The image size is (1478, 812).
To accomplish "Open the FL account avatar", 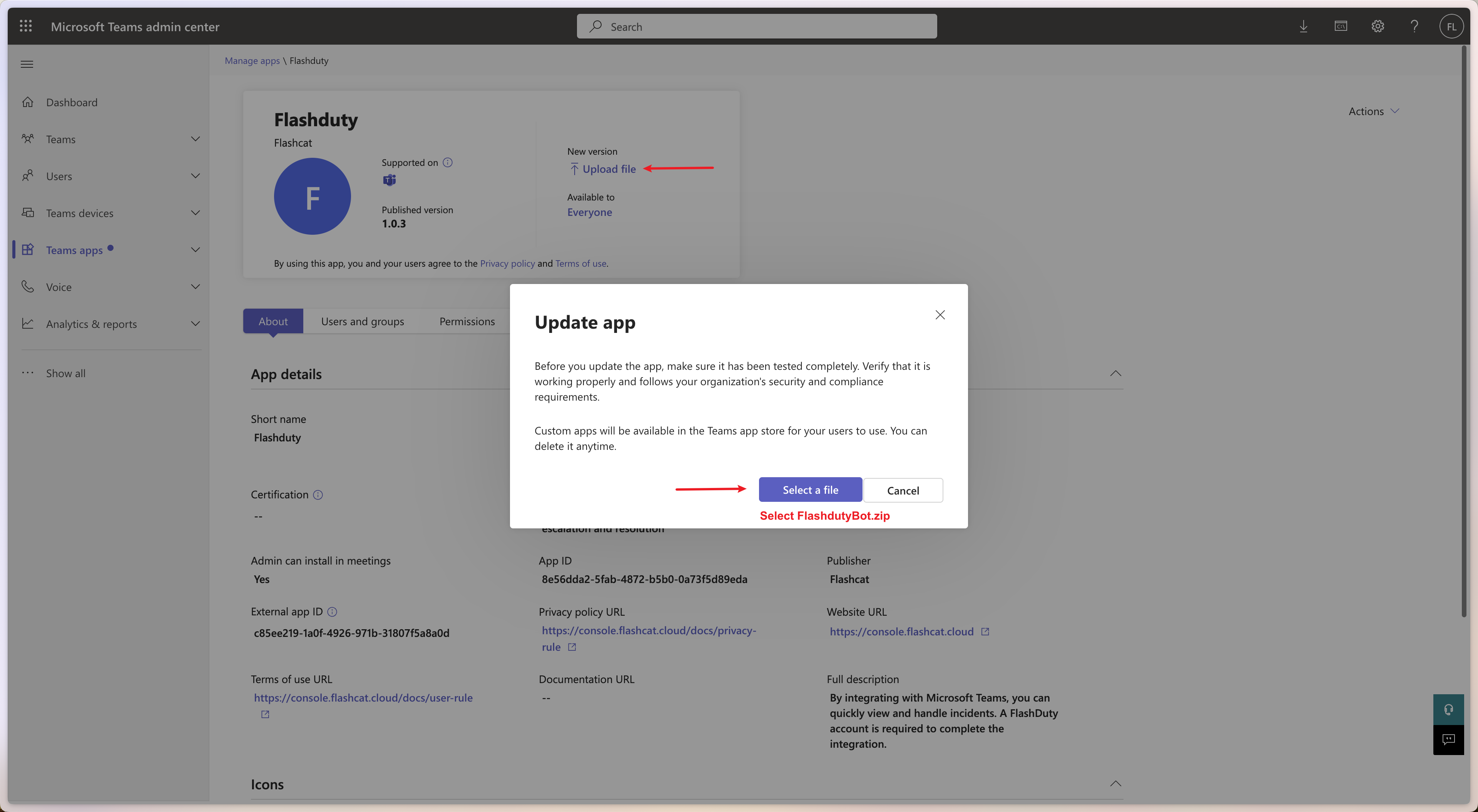I will pyautogui.click(x=1451, y=27).
